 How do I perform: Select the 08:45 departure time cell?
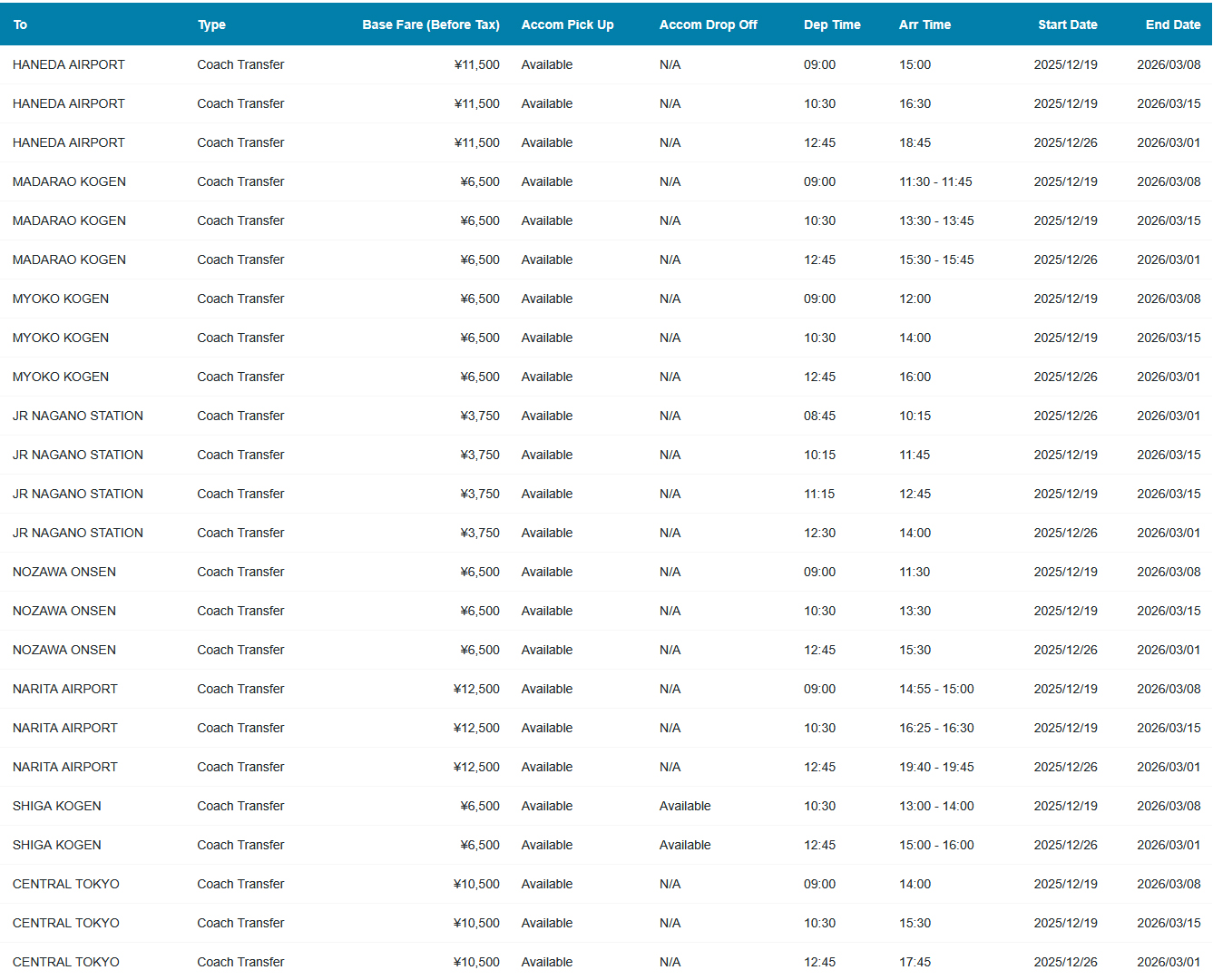click(x=819, y=416)
